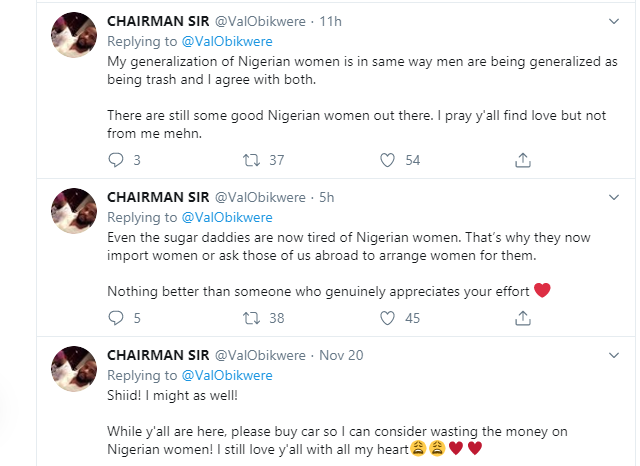Screen dimensions: 640x466
Task: Retweet the tweet with 37 retweets
Action: click(253, 160)
